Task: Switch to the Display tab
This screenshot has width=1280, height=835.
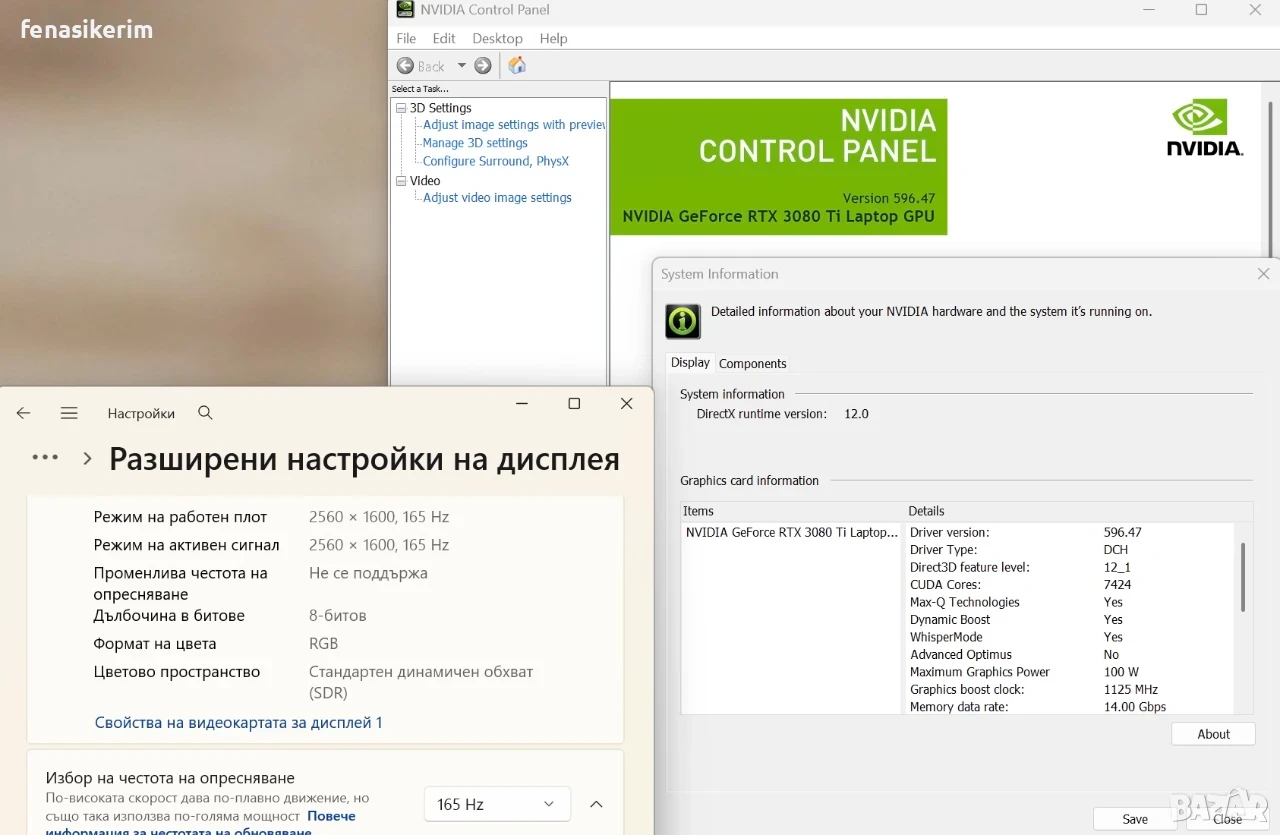Action: click(690, 363)
